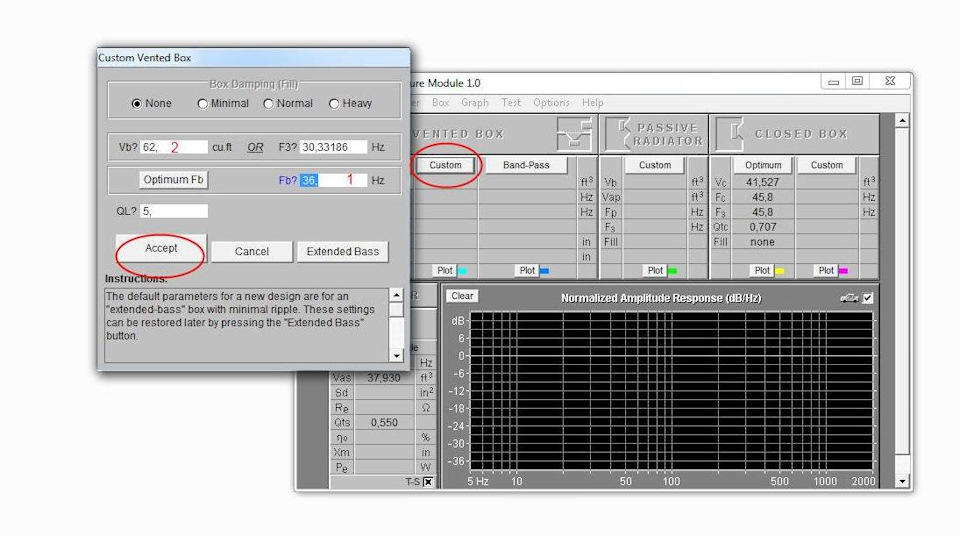Plot the closed box optimum yellow curve
The image size is (960, 536).
[762, 270]
